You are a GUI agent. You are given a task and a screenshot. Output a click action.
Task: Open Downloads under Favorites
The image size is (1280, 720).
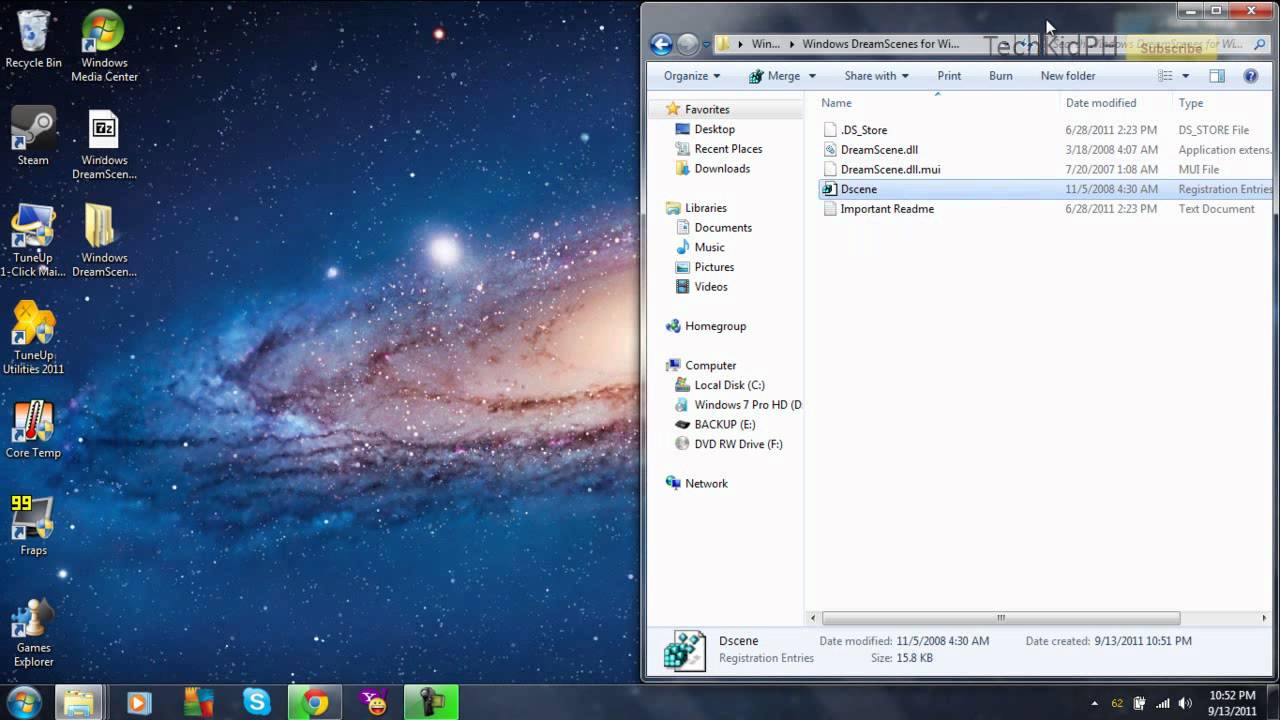(x=722, y=169)
